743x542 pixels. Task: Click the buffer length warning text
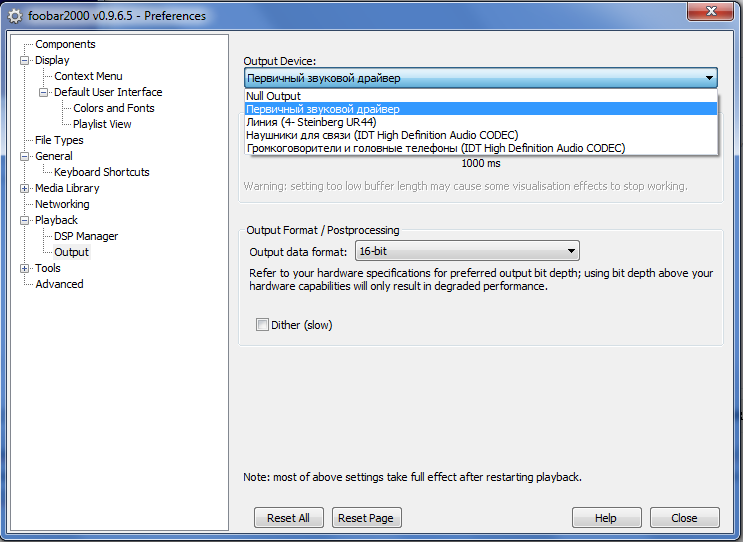tap(465, 186)
